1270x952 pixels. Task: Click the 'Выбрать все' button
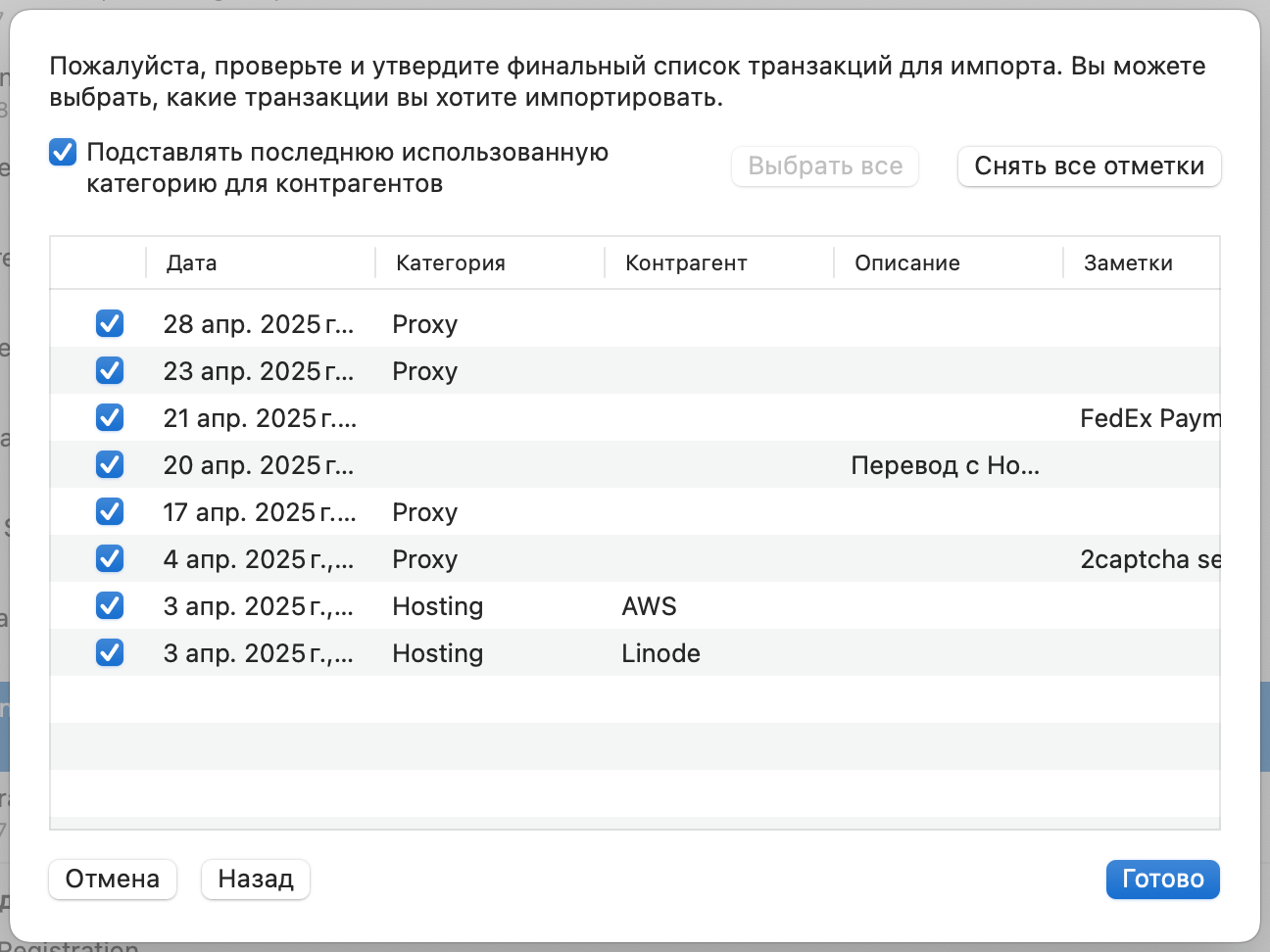click(825, 167)
